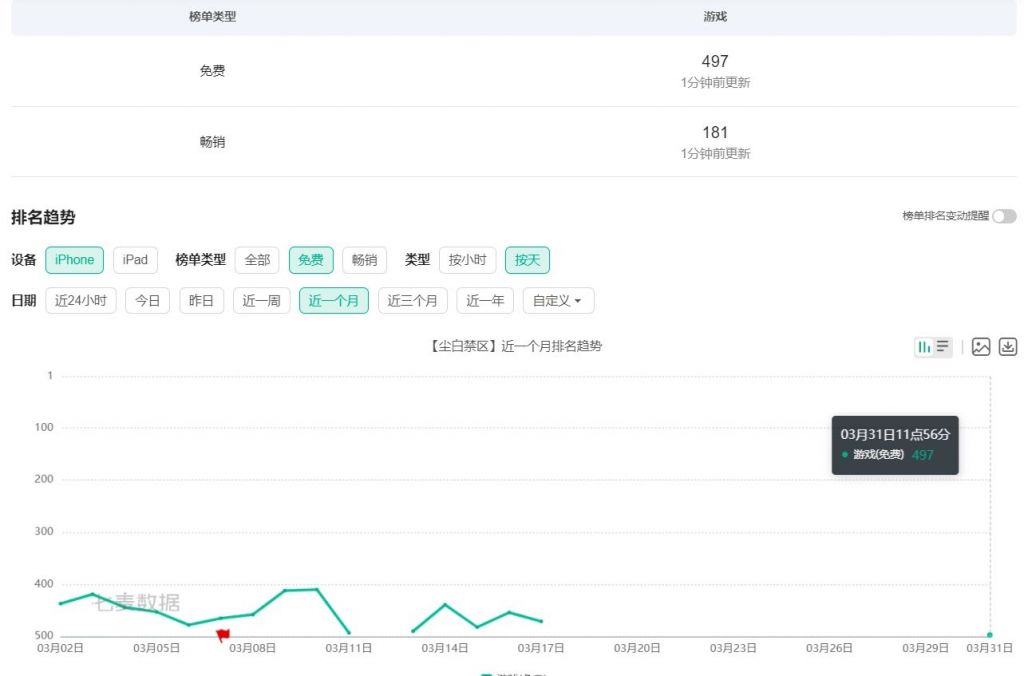The image size is (1024, 676).
Task: Choose the 近一年 date range
Action: [484, 299]
